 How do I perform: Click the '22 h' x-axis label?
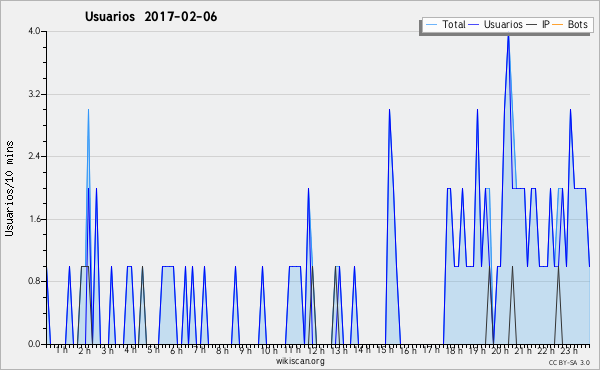tap(546, 350)
